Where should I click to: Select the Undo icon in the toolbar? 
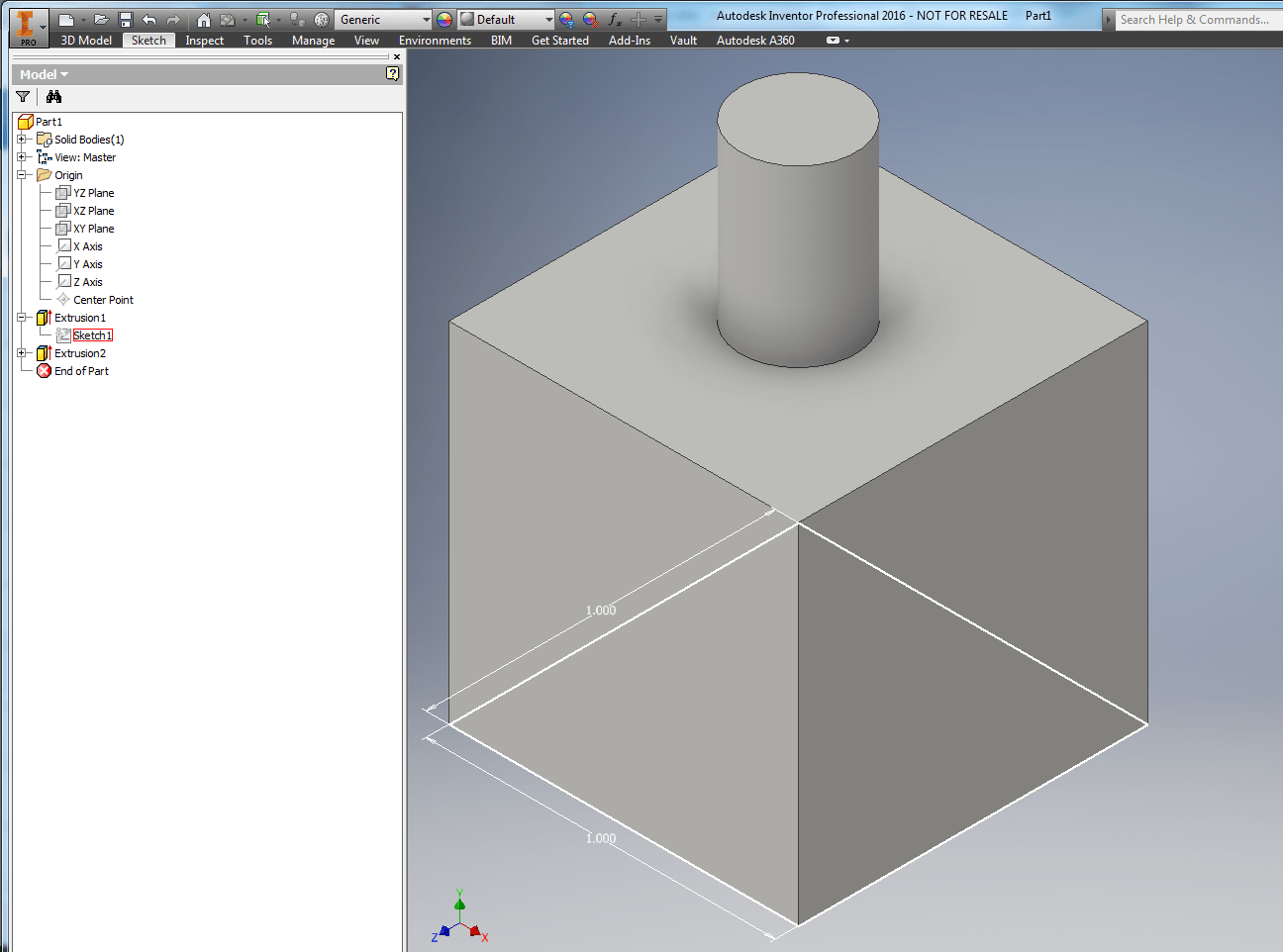click(x=148, y=18)
